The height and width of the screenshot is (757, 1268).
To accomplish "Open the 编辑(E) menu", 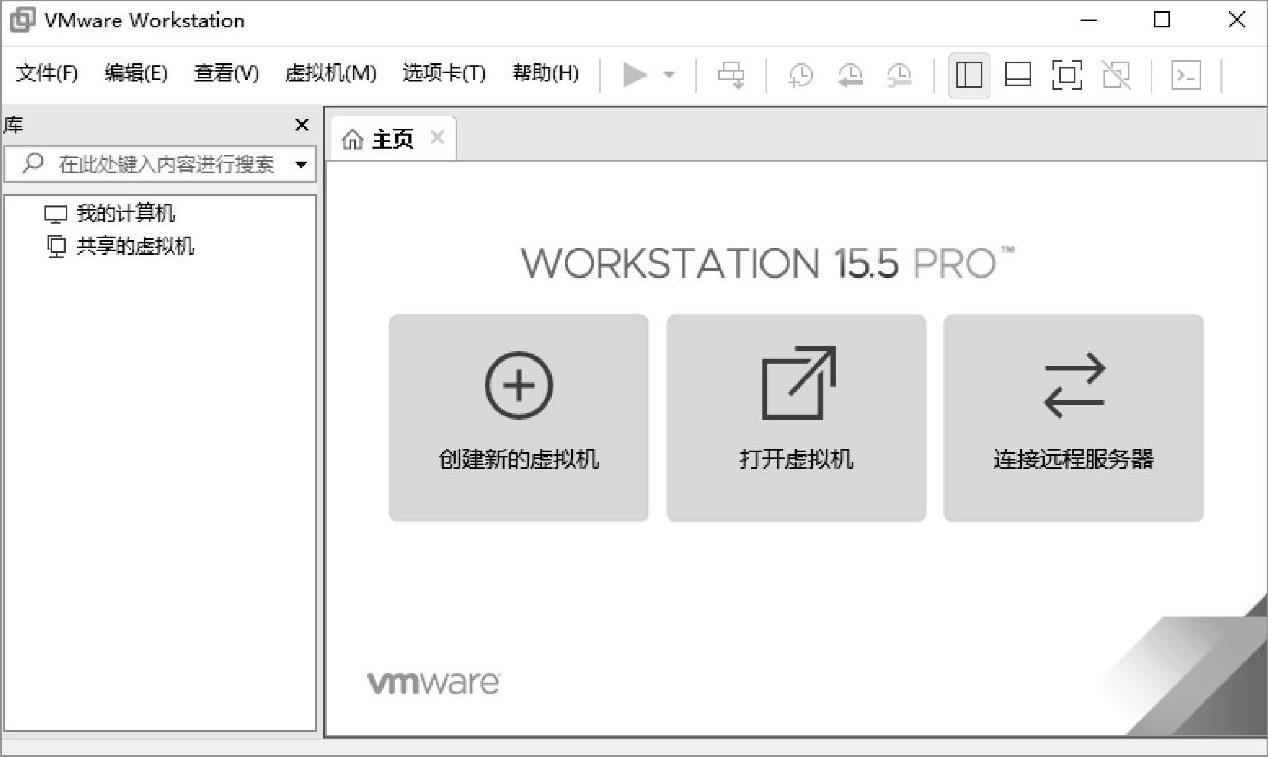I will [x=136, y=73].
